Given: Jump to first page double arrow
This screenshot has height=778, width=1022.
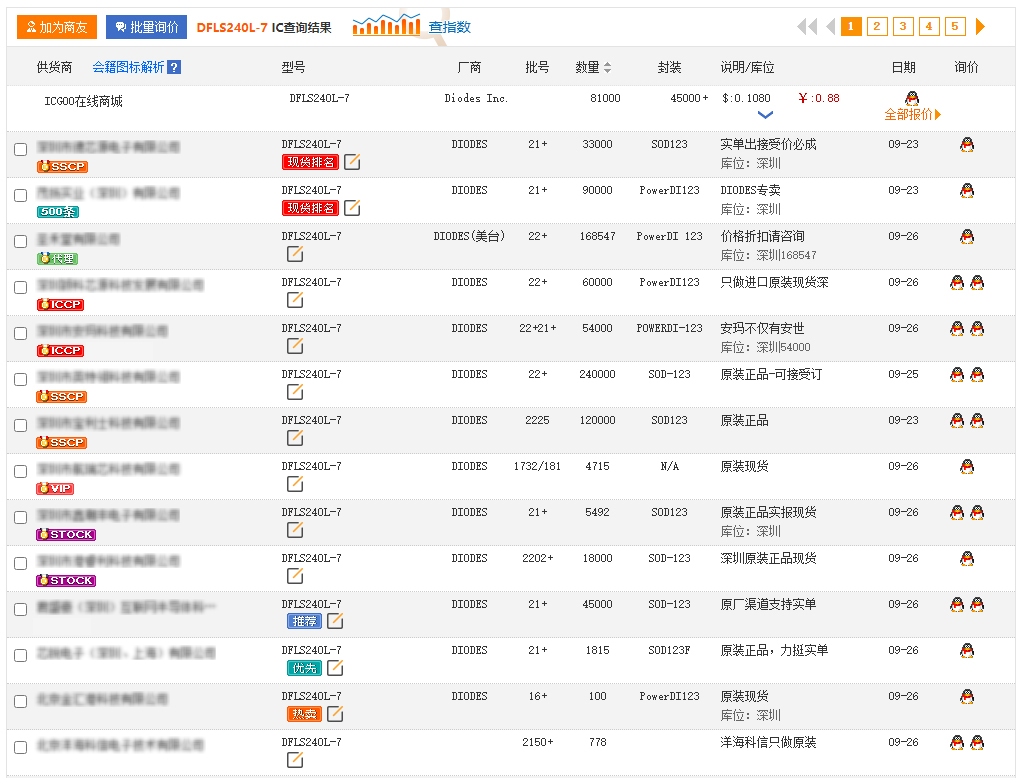Looking at the screenshot, I should (807, 27).
